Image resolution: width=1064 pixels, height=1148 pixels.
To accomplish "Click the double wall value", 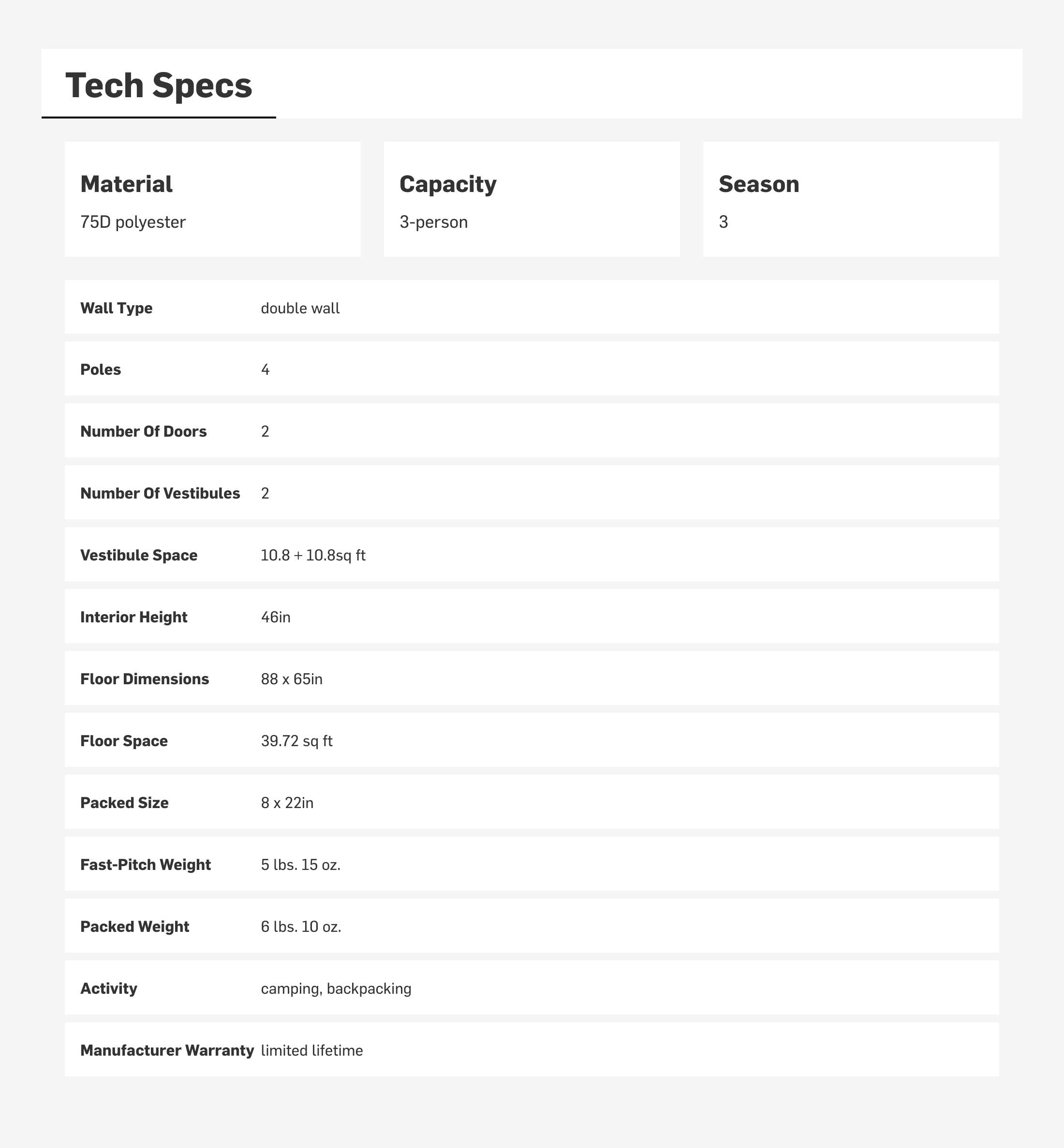I will coord(300,308).
